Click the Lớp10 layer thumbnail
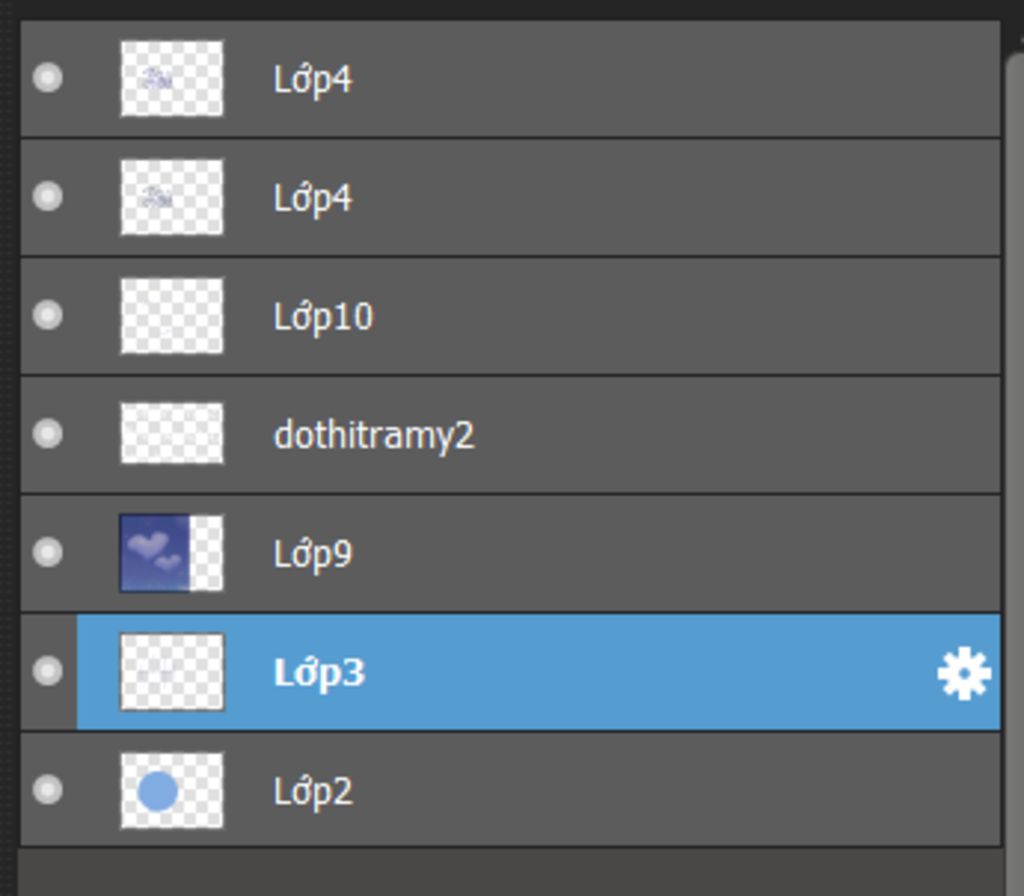The width and height of the screenshot is (1024, 896). [x=172, y=316]
